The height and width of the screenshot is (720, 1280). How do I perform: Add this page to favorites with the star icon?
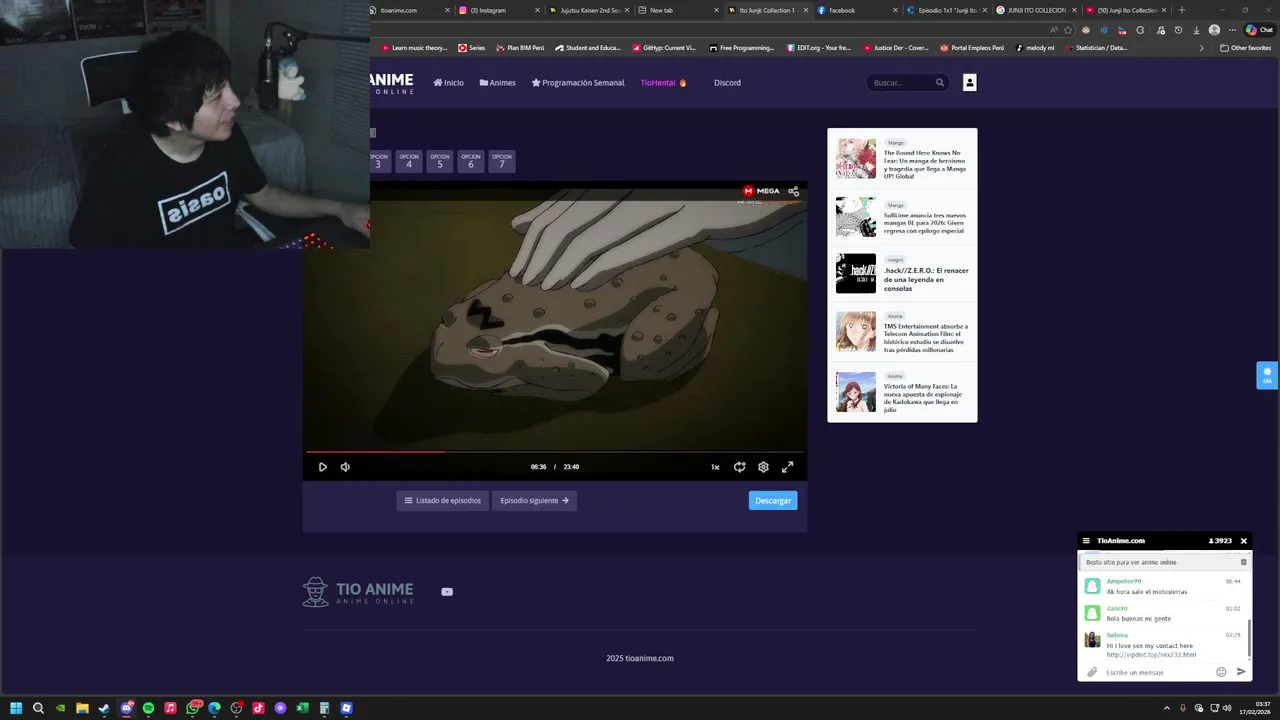click(1068, 30)
